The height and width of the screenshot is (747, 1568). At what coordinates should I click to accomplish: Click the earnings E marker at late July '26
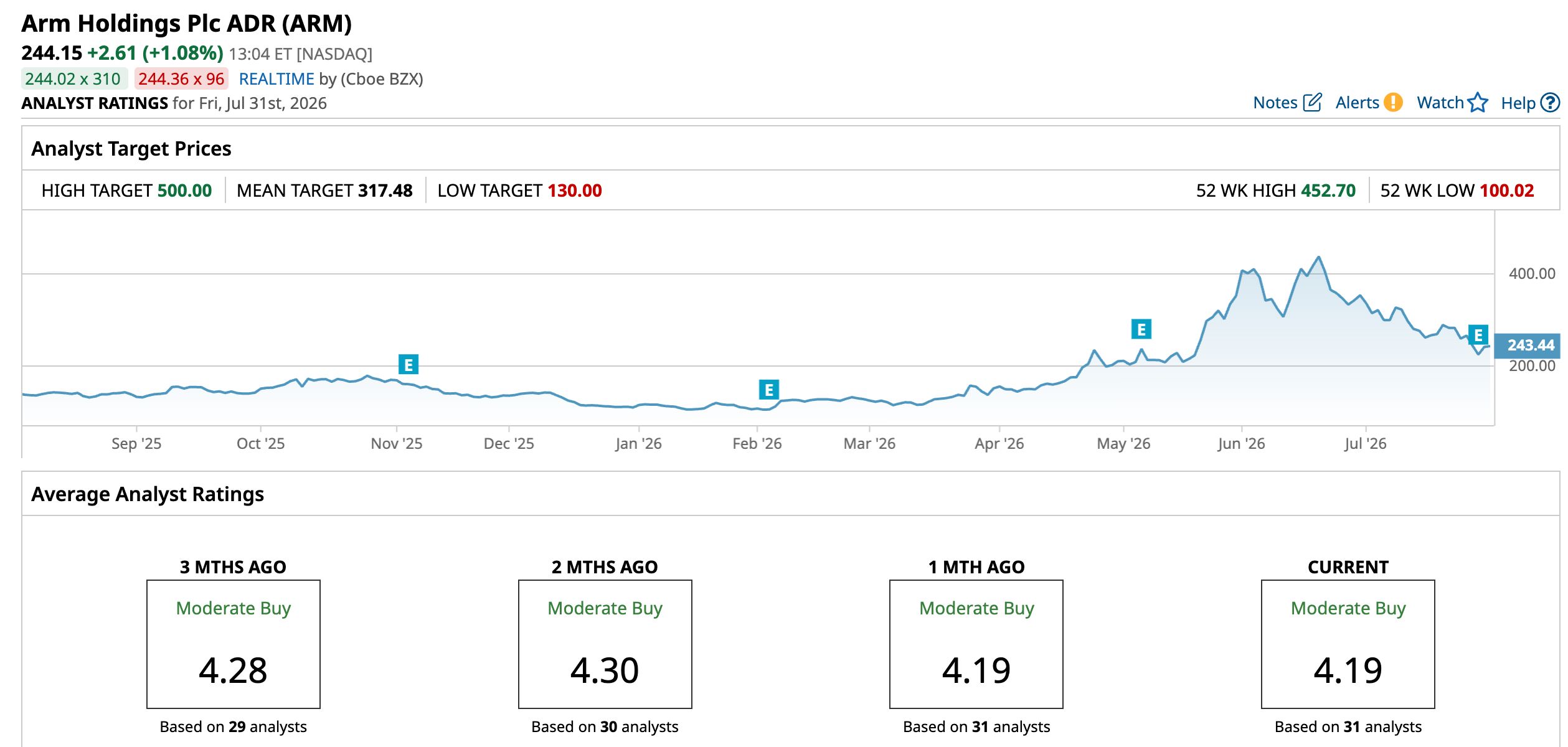[1478, 335]
